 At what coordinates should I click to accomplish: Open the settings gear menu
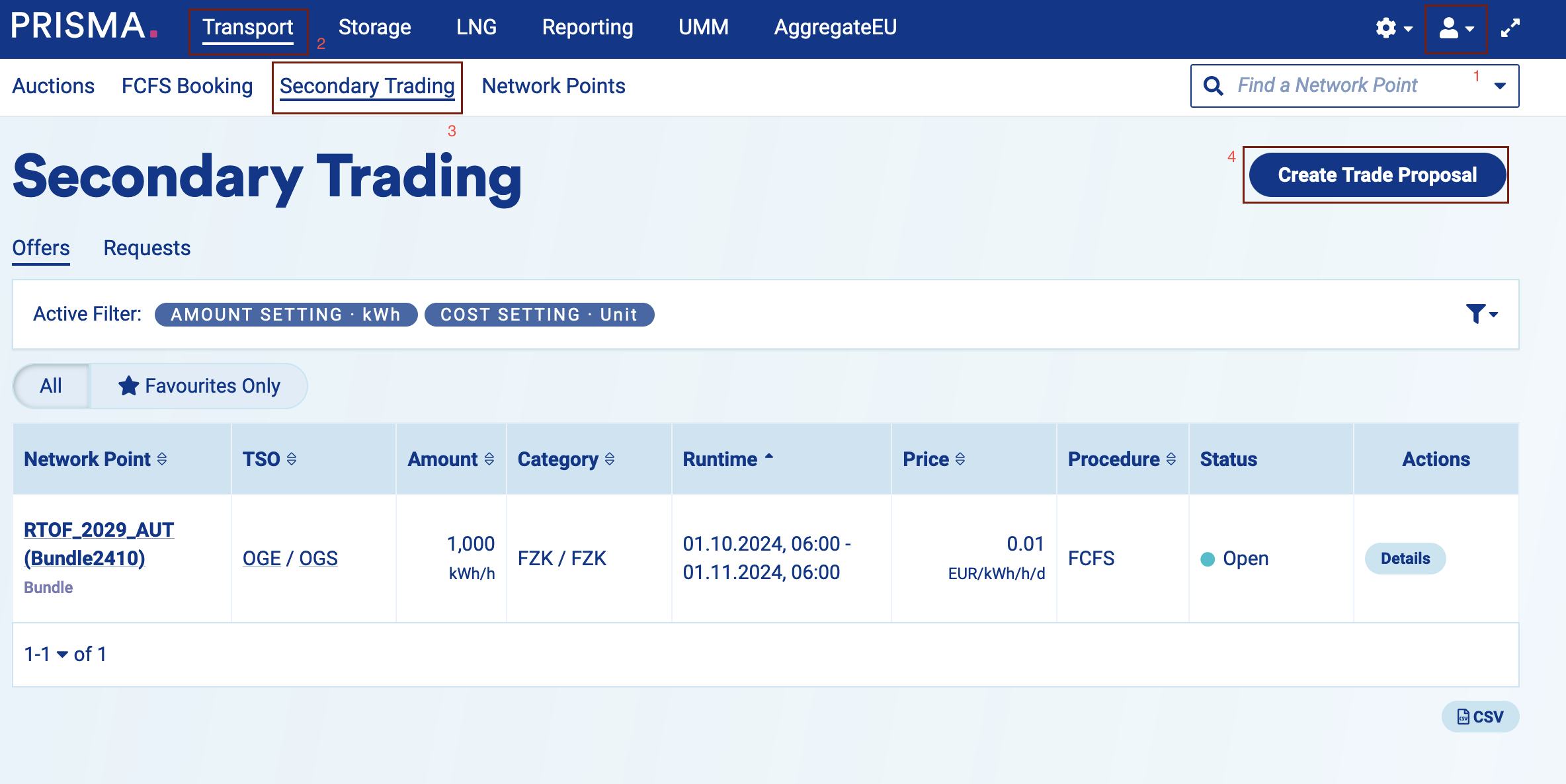click(1393, 28)
